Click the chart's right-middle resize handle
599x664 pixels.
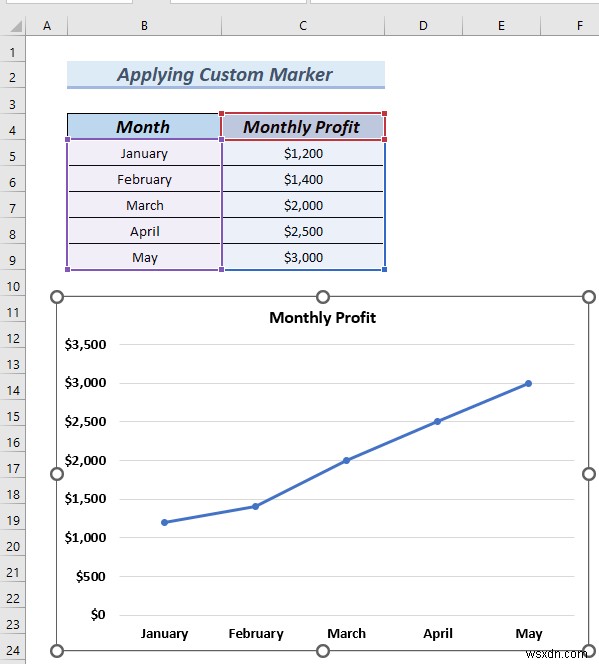pos(589,474)
